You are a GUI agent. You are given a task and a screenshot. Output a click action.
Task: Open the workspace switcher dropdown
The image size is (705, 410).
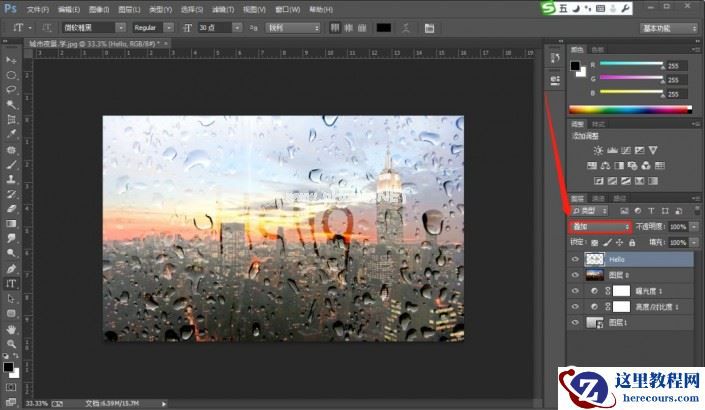(x=669, y=28)
